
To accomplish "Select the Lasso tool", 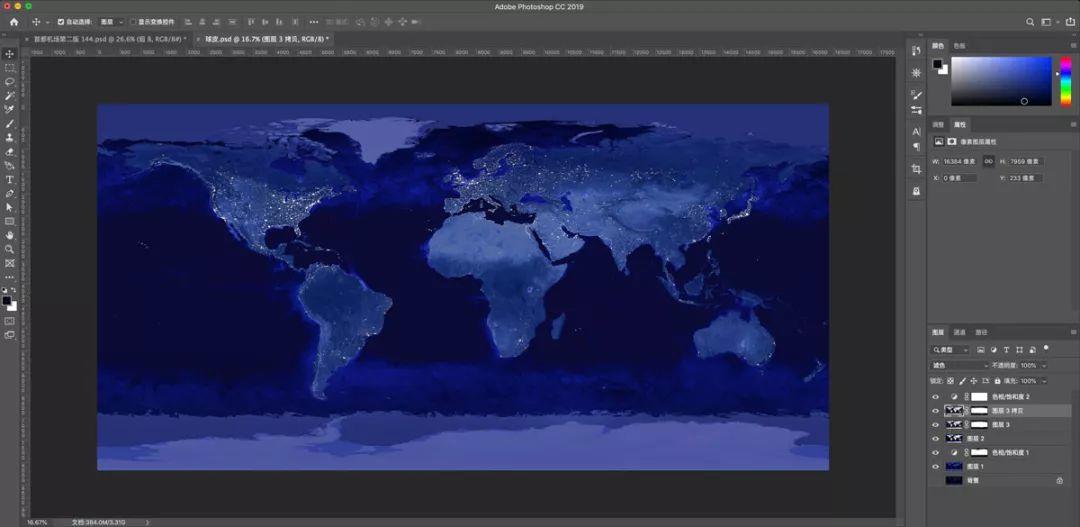I will click(10, 81).
